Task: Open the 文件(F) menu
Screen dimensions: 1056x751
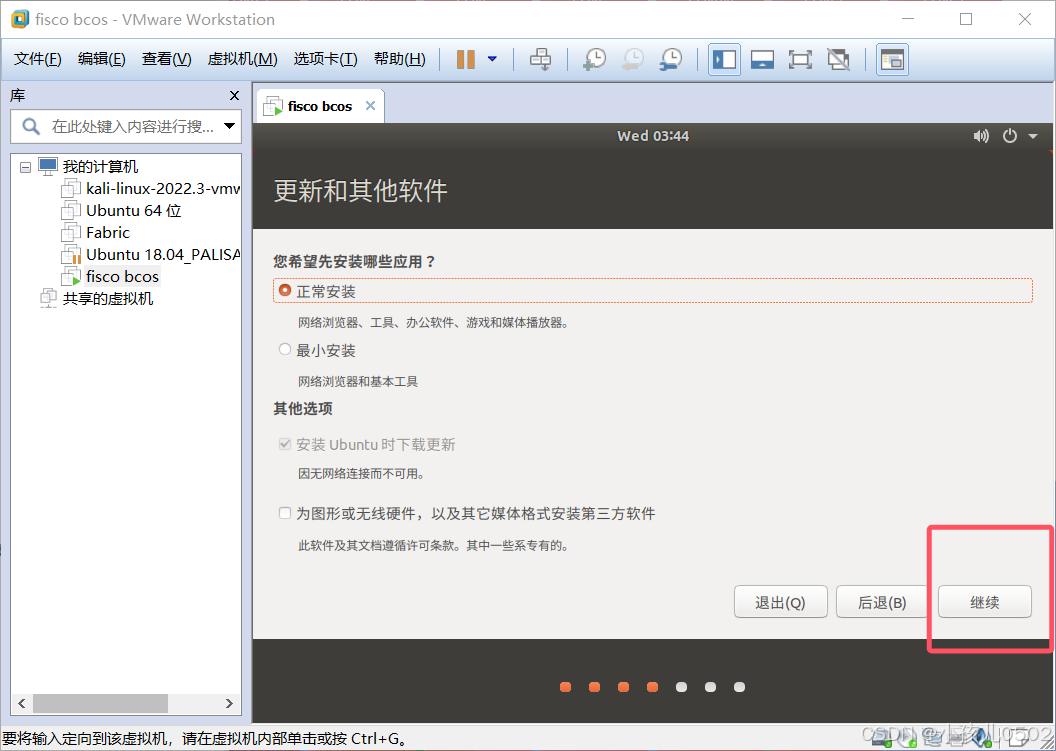Action: pyautogui.click(x=38, y=59)
